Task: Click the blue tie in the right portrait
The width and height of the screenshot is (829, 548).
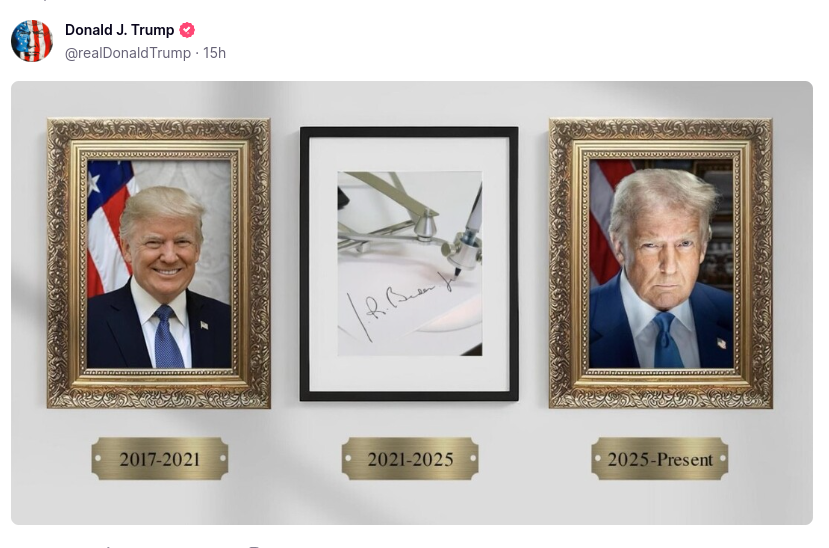Action: pos(668,340)
